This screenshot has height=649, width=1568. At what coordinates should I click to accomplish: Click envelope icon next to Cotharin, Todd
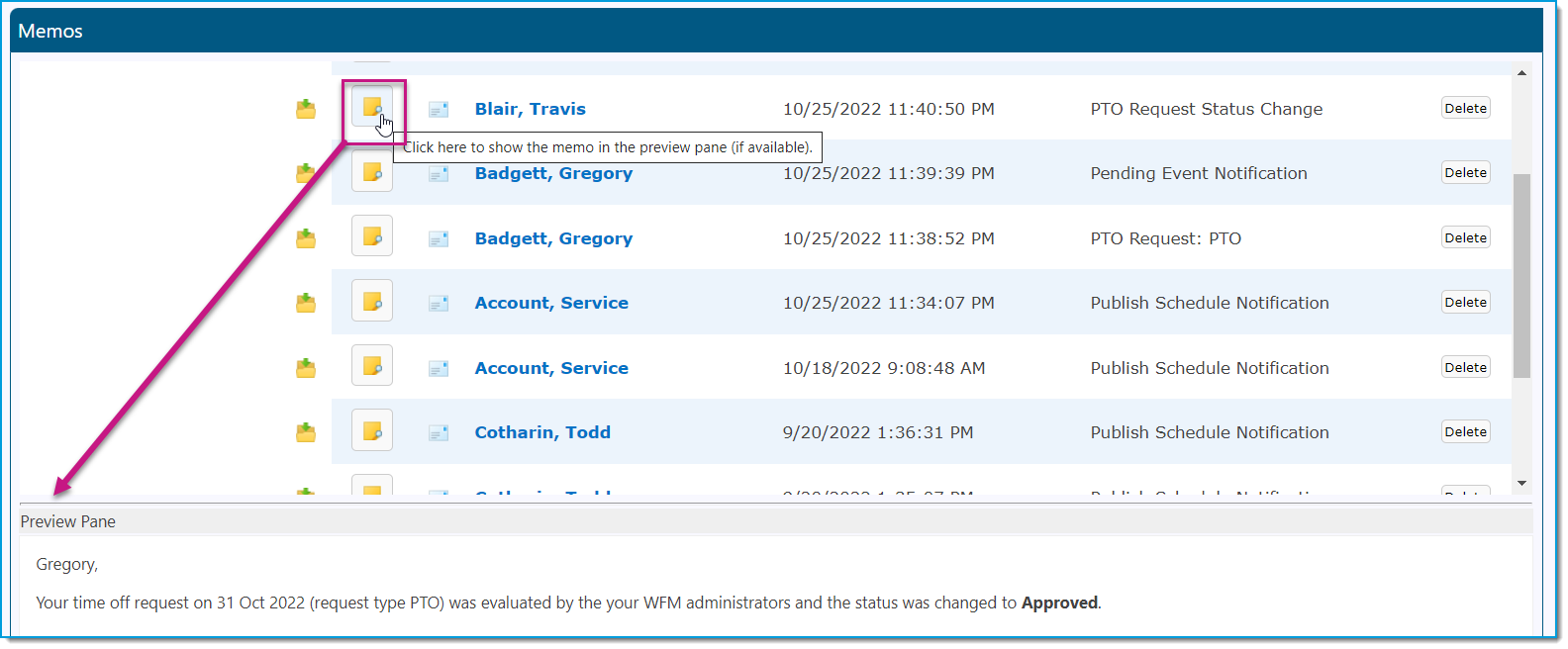click(439, 432)
